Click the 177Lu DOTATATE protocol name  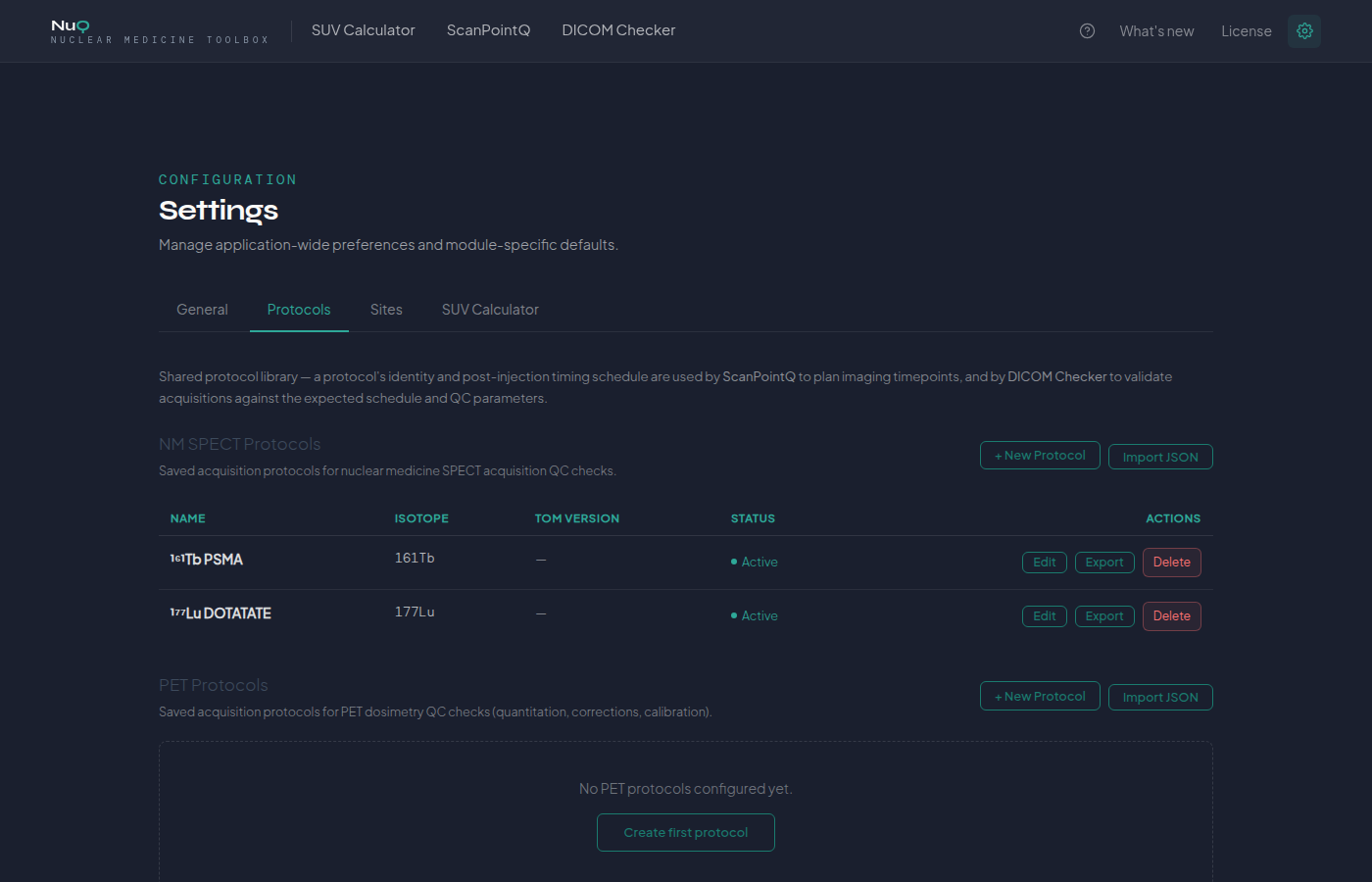click(220, 613)
